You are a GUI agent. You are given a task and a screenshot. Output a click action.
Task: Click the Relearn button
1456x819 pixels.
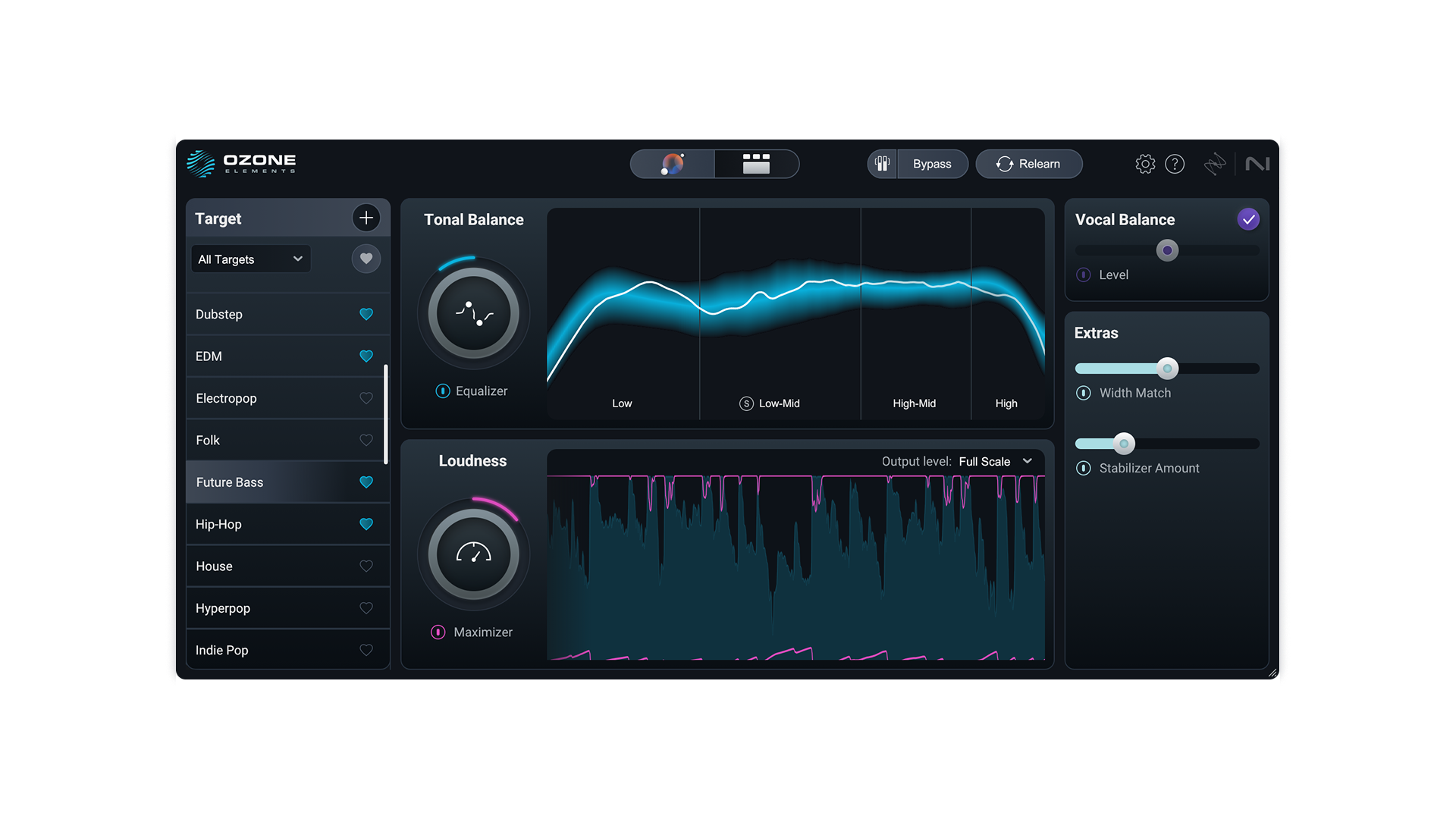coord(1028,164)
